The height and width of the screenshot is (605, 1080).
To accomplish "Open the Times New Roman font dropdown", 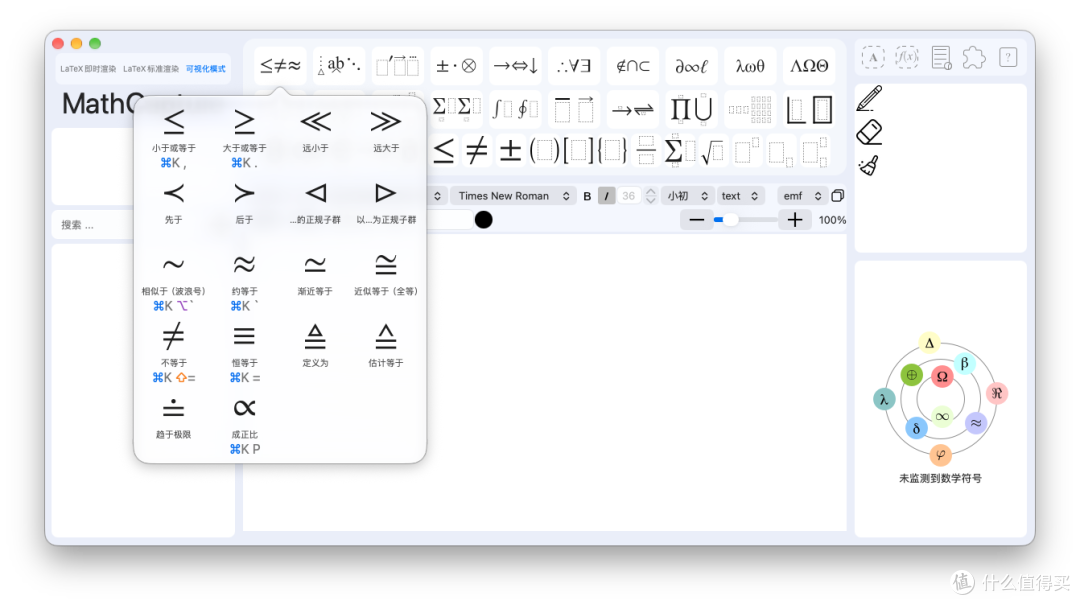I will (x=513, y=196).
